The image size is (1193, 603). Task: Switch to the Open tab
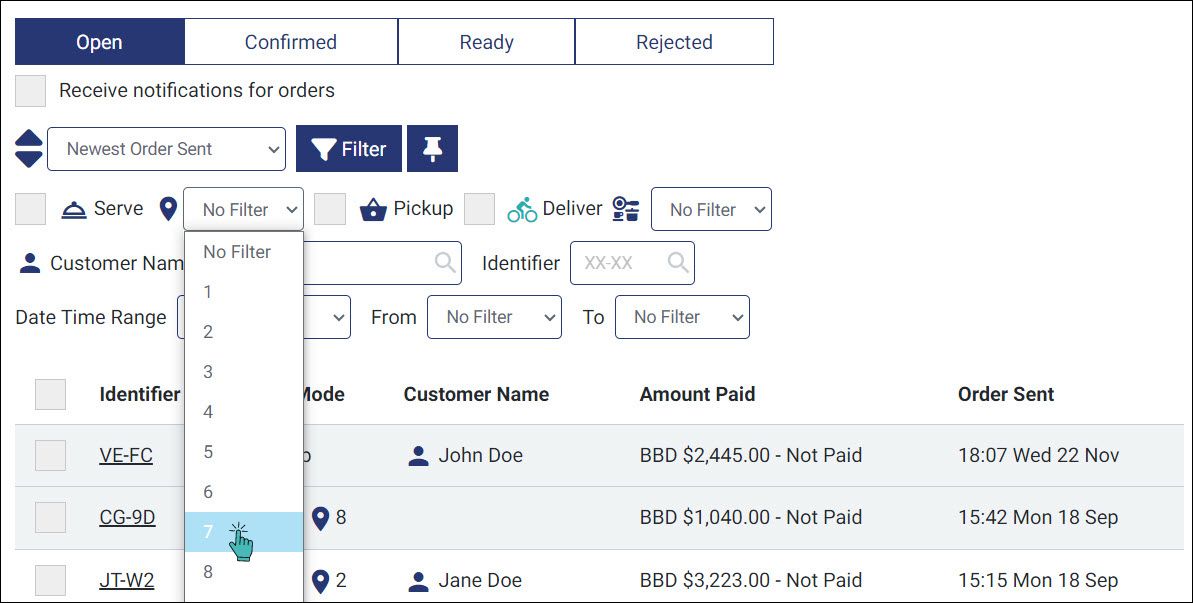point(100,42)
